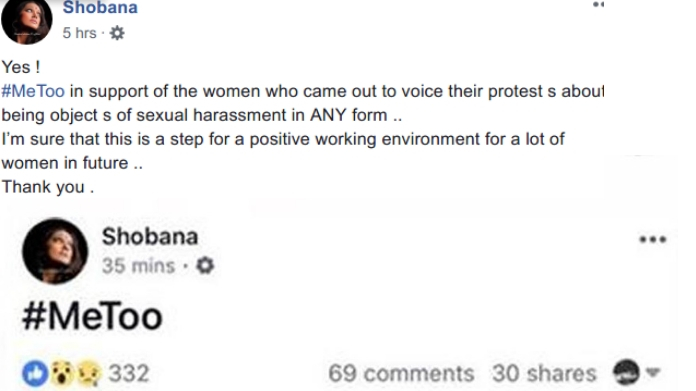Follow the blue #MeToo hashtag link

click(x=33, y=91)
